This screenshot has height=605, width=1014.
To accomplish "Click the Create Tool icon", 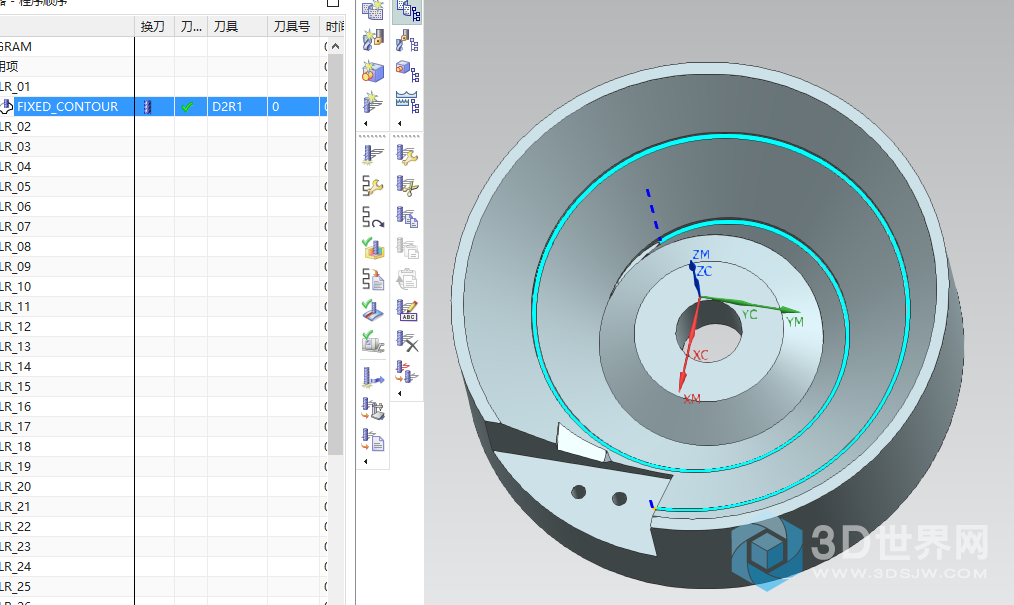I will pyautogui.click(x=372, y=40).
